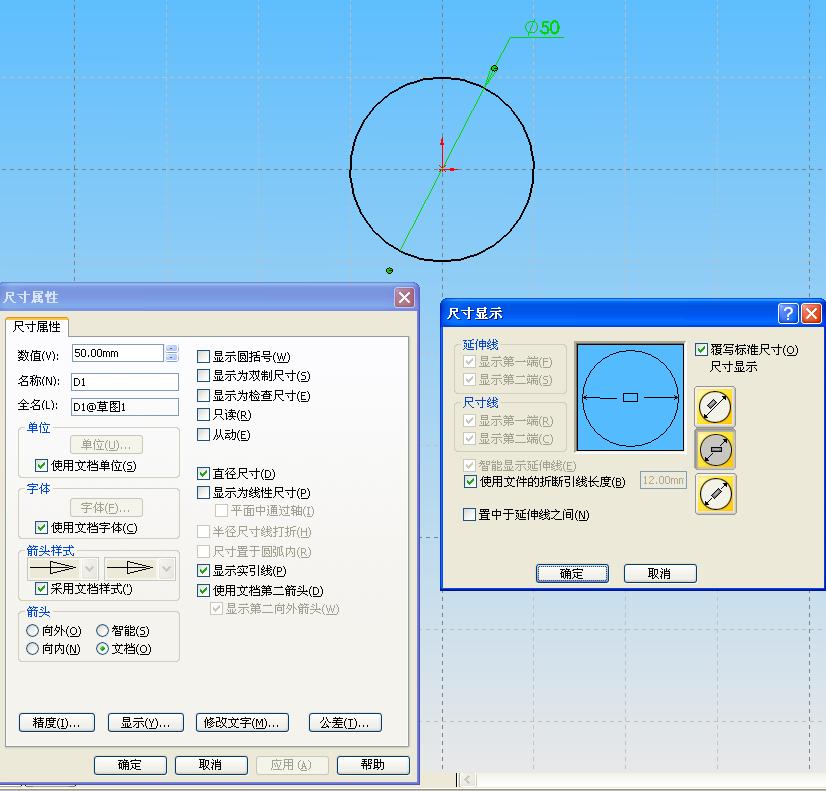Check the 从动(E) option
The image size is (826, 791).
click(x=203, y=434)
